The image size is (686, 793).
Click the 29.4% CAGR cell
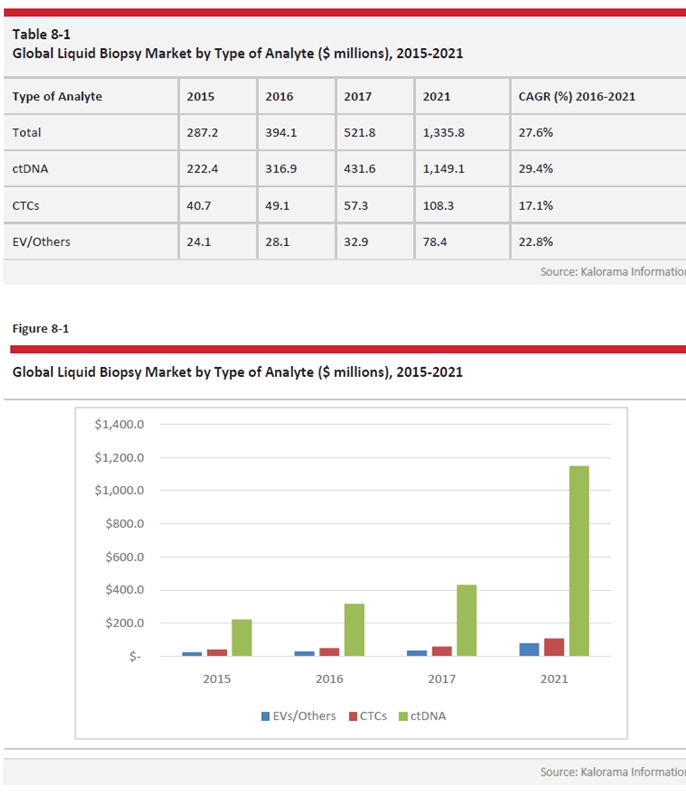pos(538,168)
